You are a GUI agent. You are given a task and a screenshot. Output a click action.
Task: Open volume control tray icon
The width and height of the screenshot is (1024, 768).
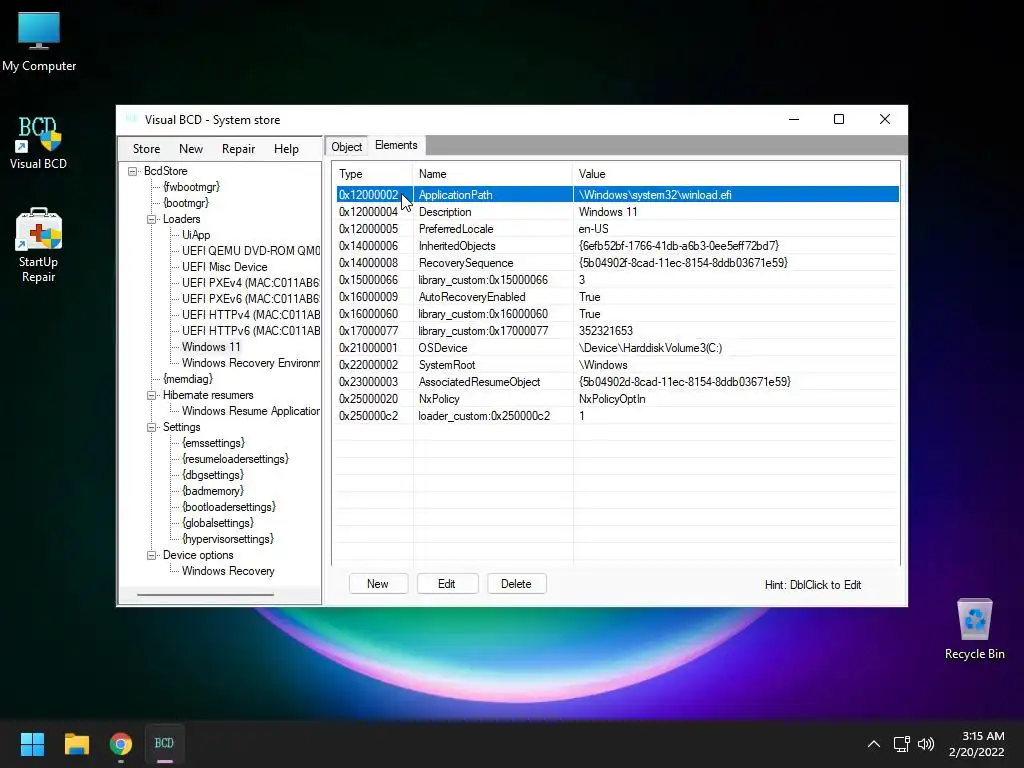coord(926,744)
